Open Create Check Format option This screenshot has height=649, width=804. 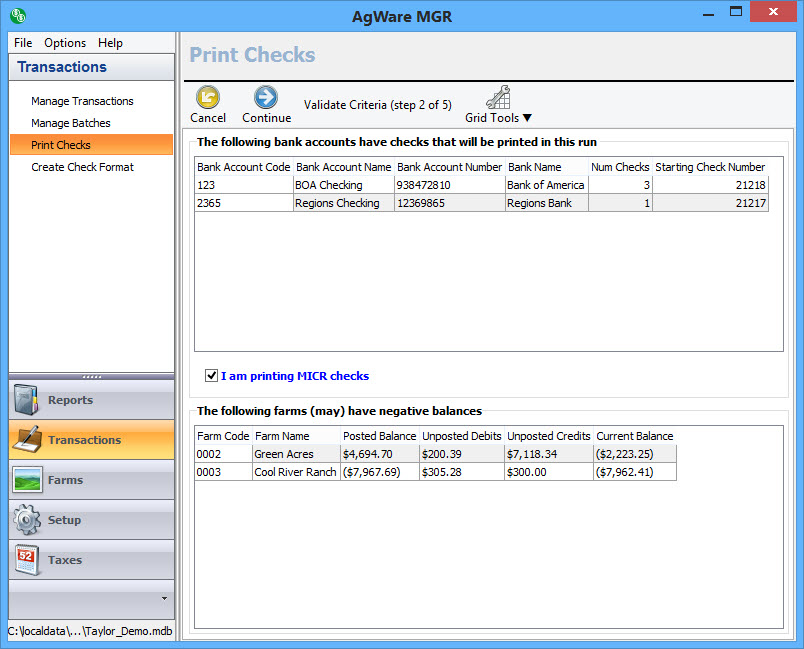82,167
